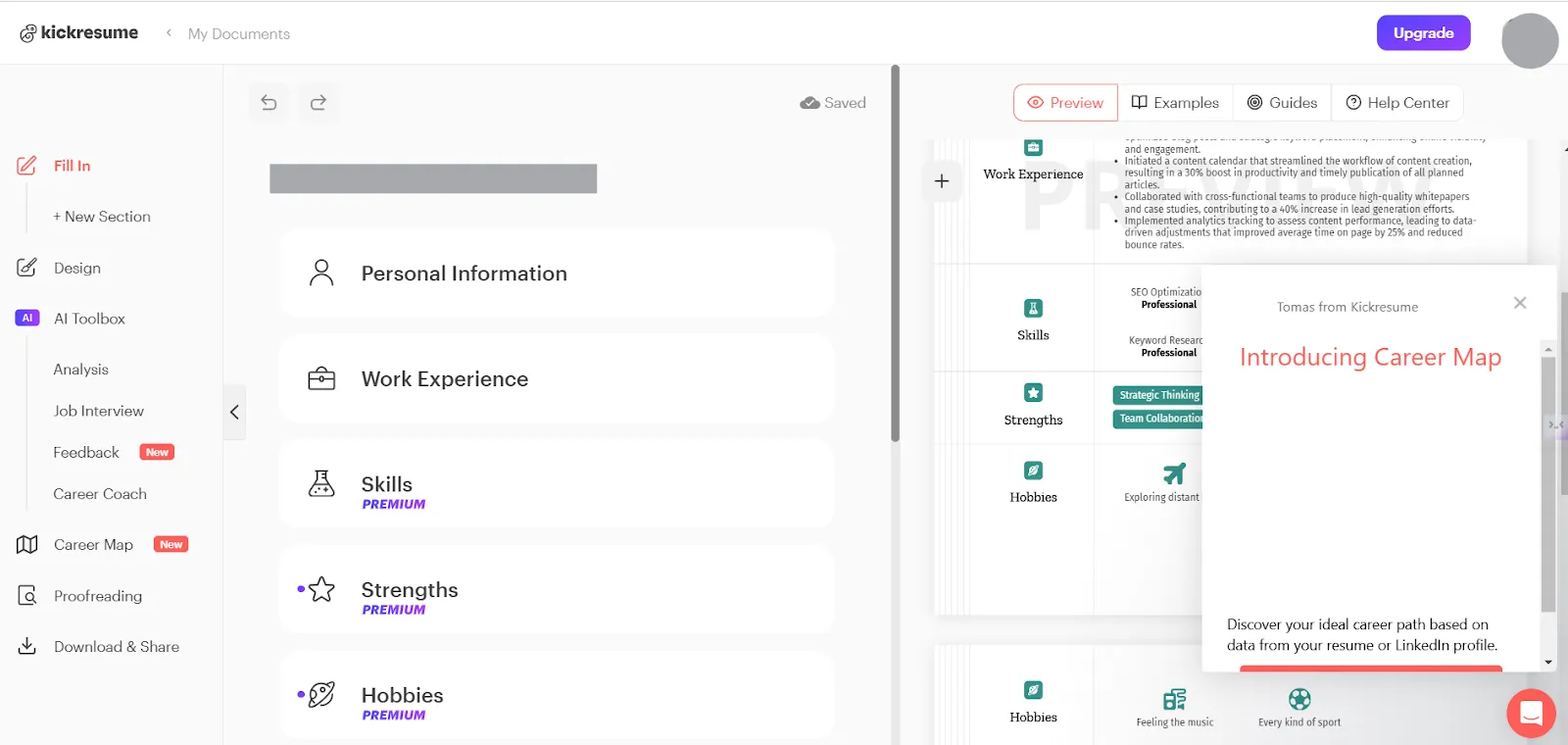Click the Design pen icon
Image resolution: width=1568 pixels, height=745 pixels.
(26, 268)
